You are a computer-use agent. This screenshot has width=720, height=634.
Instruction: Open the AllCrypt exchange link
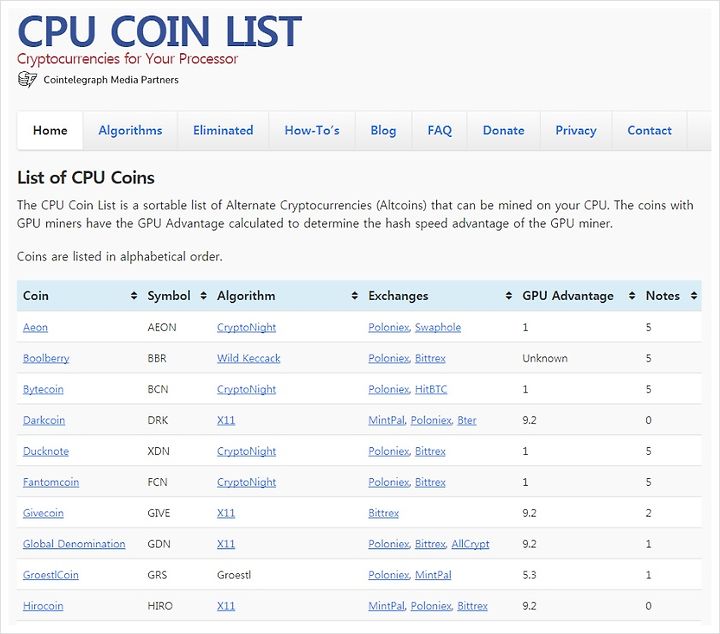470,544
